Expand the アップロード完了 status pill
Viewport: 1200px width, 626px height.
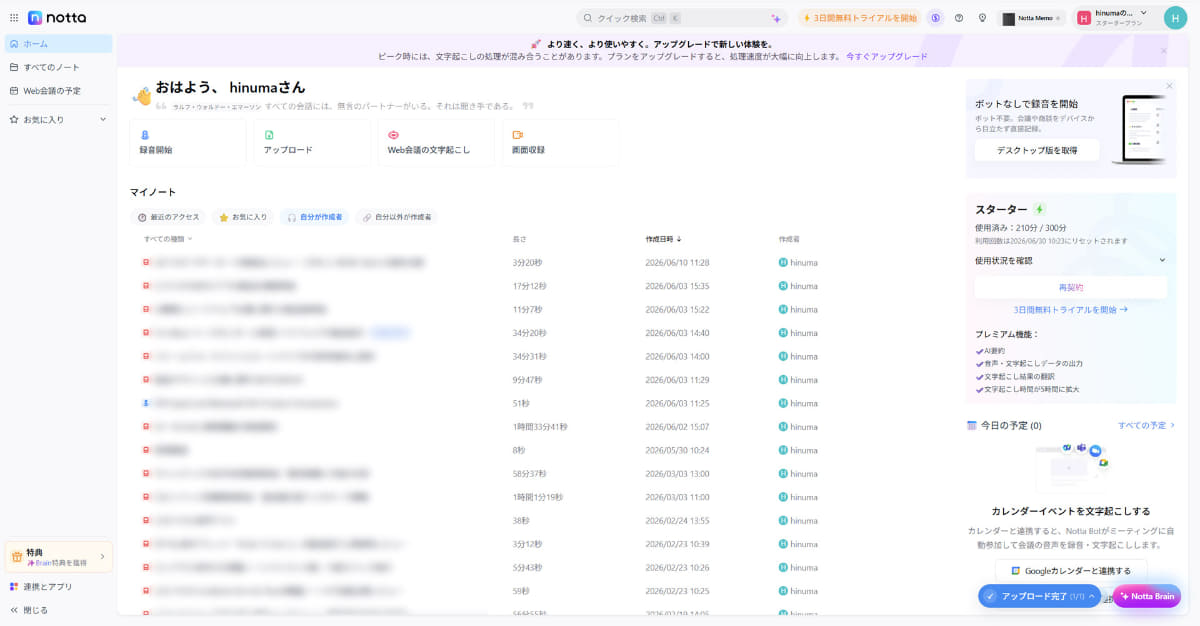[1039, 596]
